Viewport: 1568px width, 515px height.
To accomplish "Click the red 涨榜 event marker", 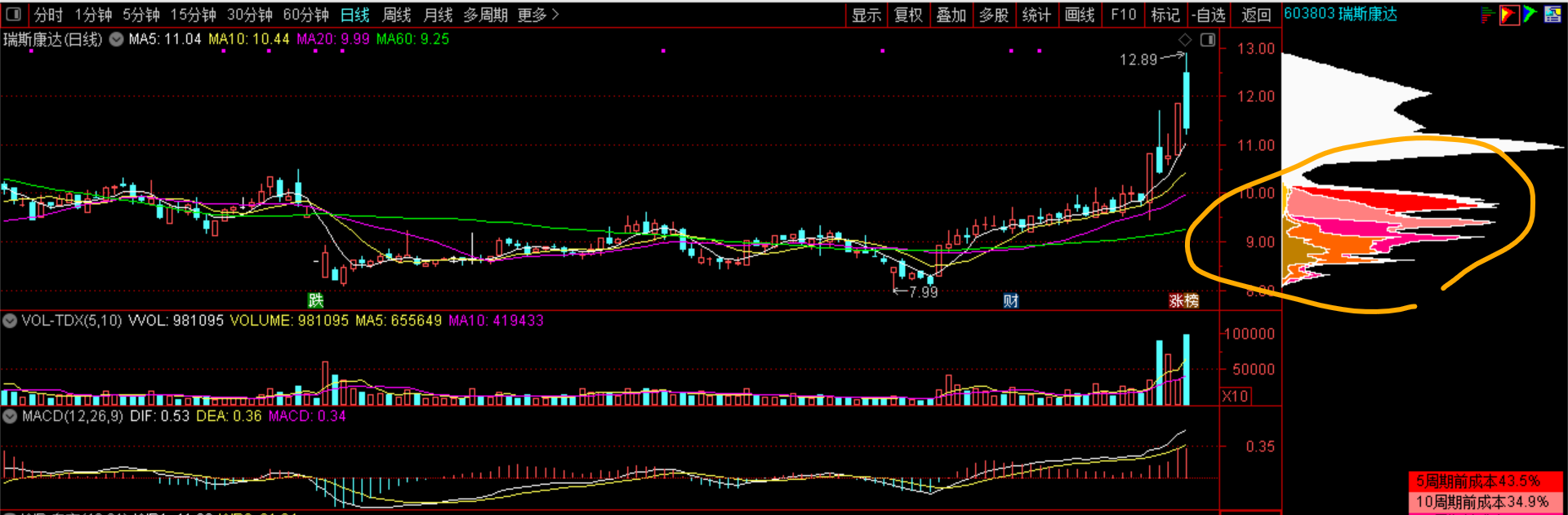I will (x=1183, y=300).
